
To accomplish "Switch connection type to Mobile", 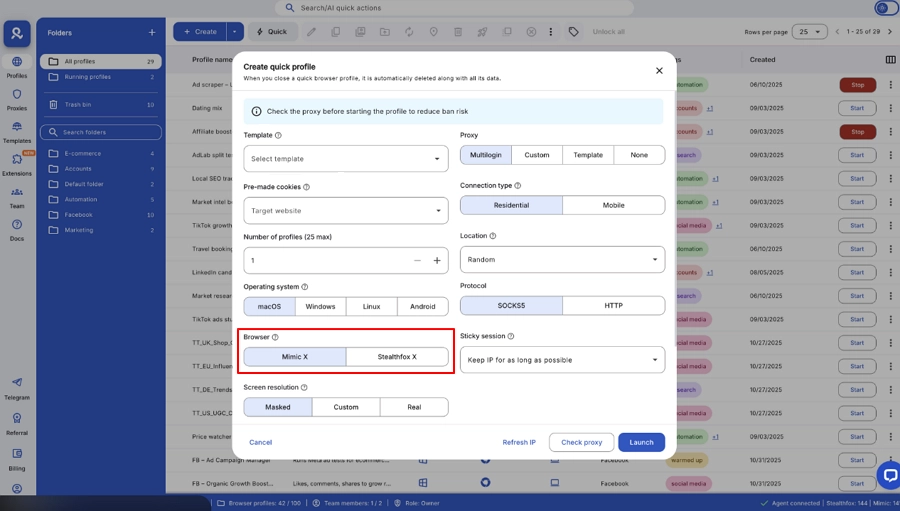I will pos(613,205).
